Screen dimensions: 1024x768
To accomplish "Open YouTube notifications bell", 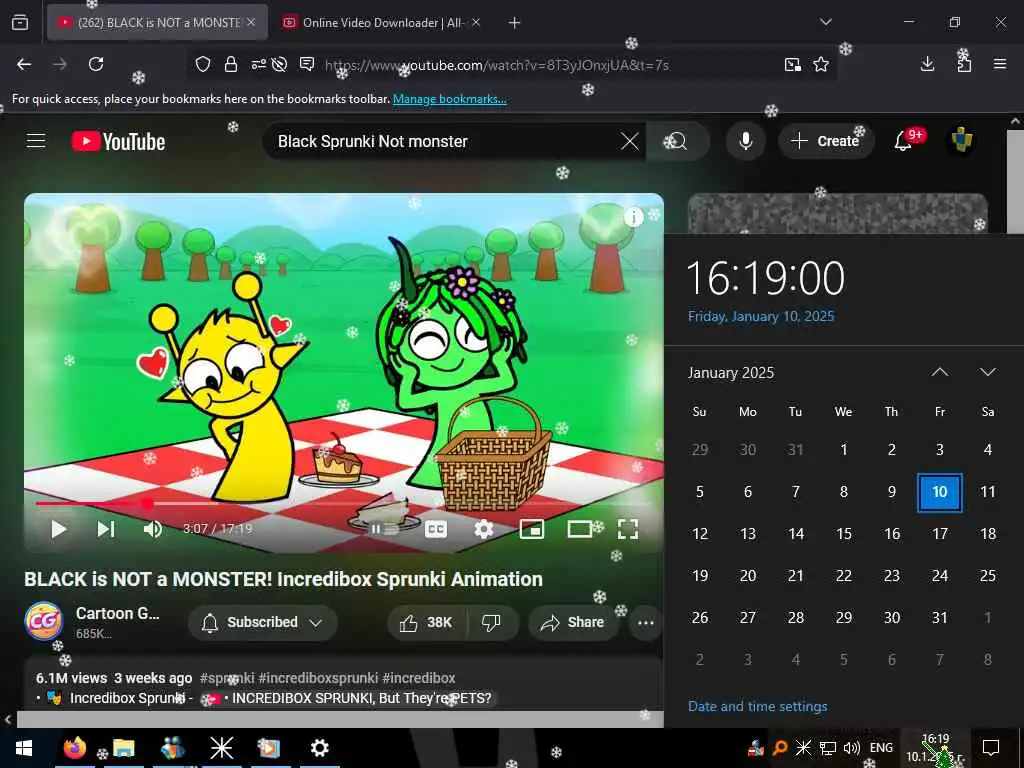I will pos(904,140).
